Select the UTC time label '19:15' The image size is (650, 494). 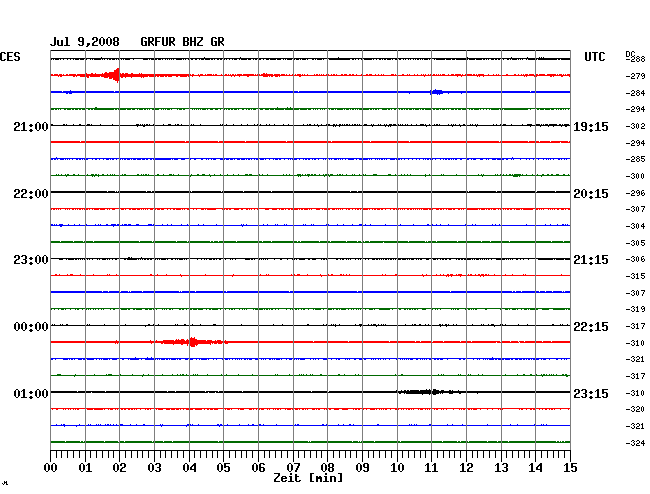point(591,127)
